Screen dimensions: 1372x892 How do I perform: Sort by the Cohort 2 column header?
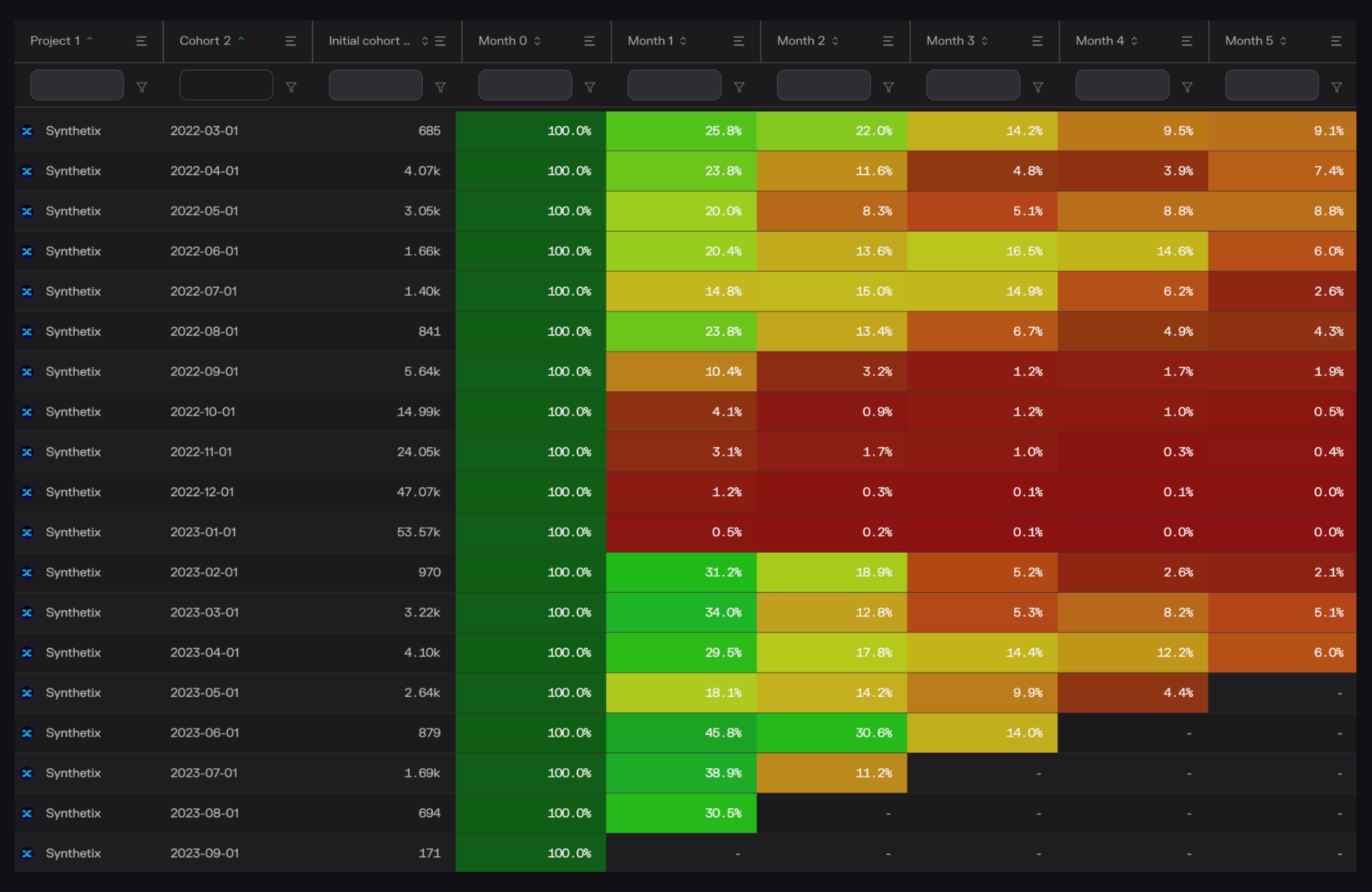coord(205,41)
